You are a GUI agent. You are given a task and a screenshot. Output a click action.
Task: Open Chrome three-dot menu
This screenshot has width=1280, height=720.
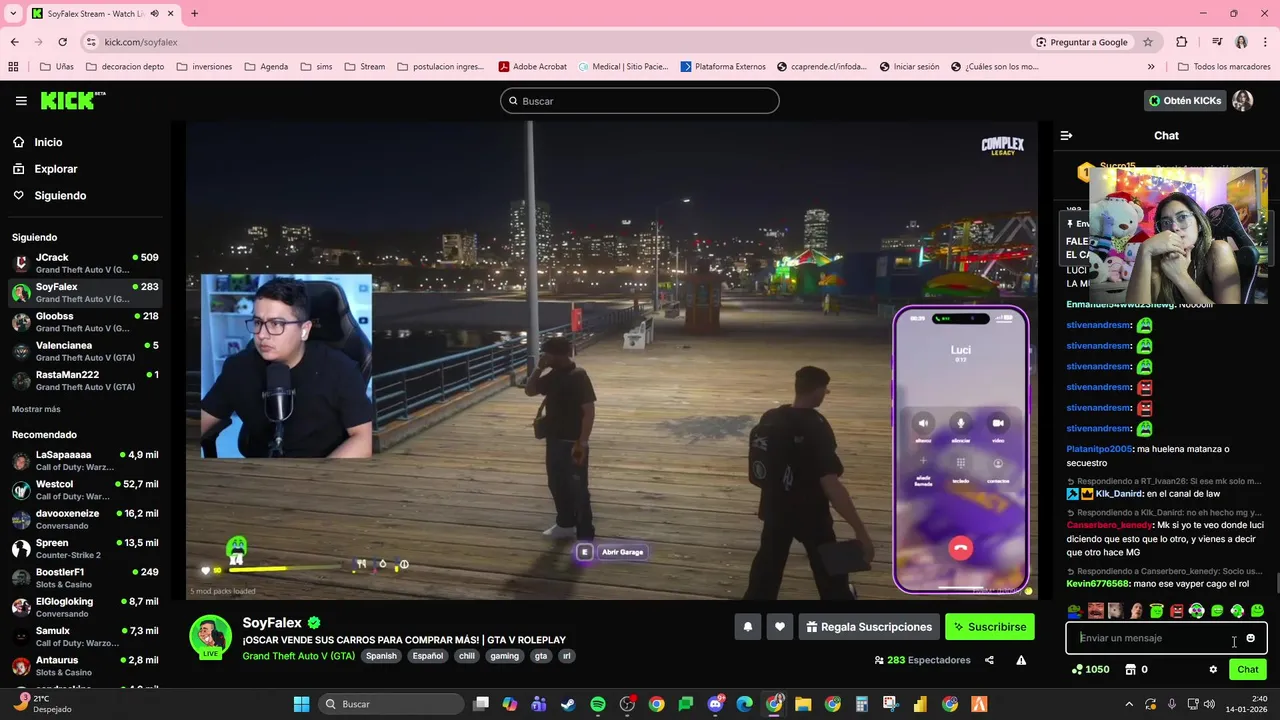point(1265,42)
